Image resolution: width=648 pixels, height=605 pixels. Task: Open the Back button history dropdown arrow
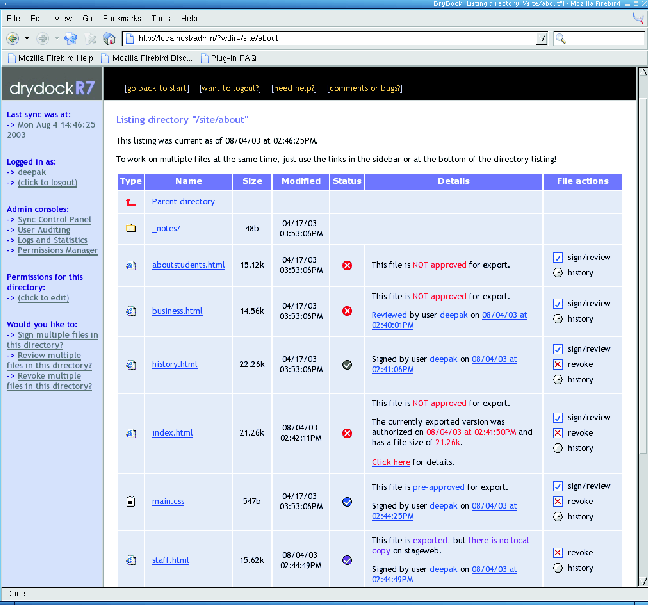tap(26, 38)
